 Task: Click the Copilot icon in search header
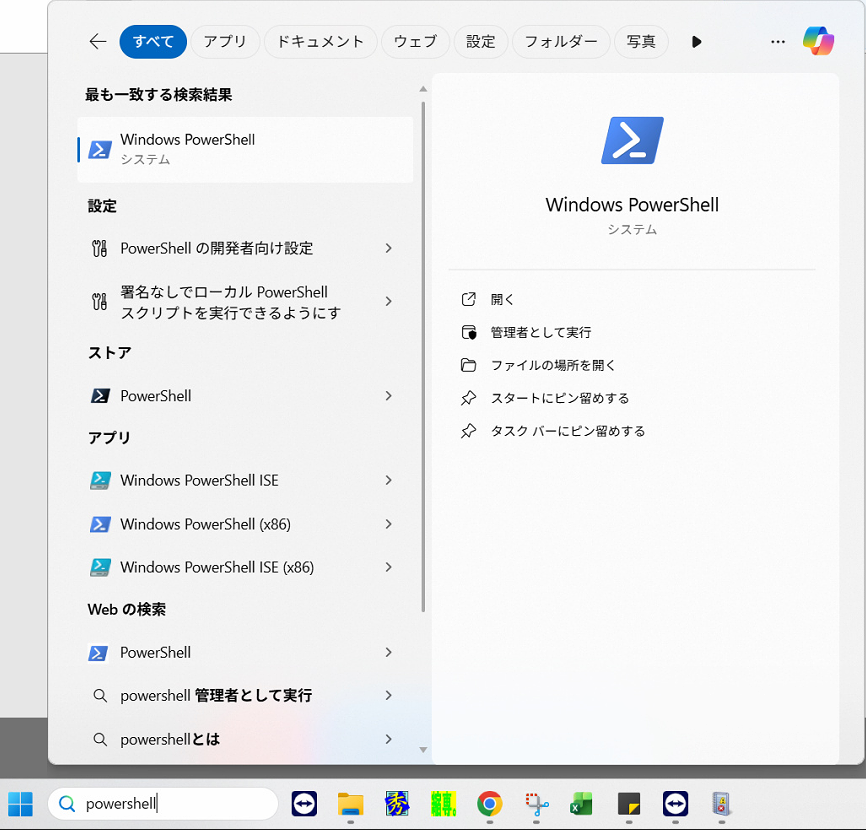tap(818, 41)
